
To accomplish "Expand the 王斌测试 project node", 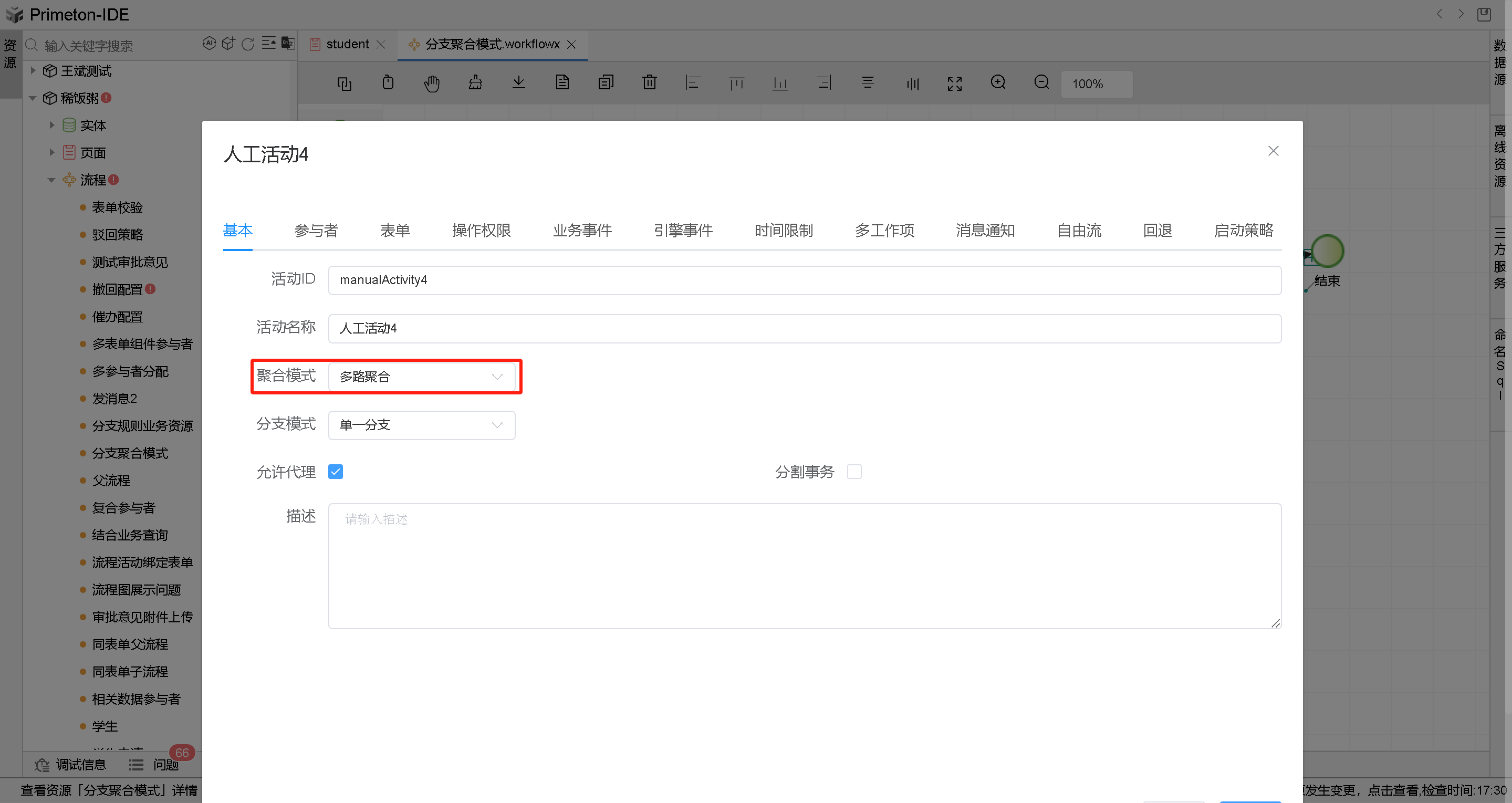I will coord(34,71).
